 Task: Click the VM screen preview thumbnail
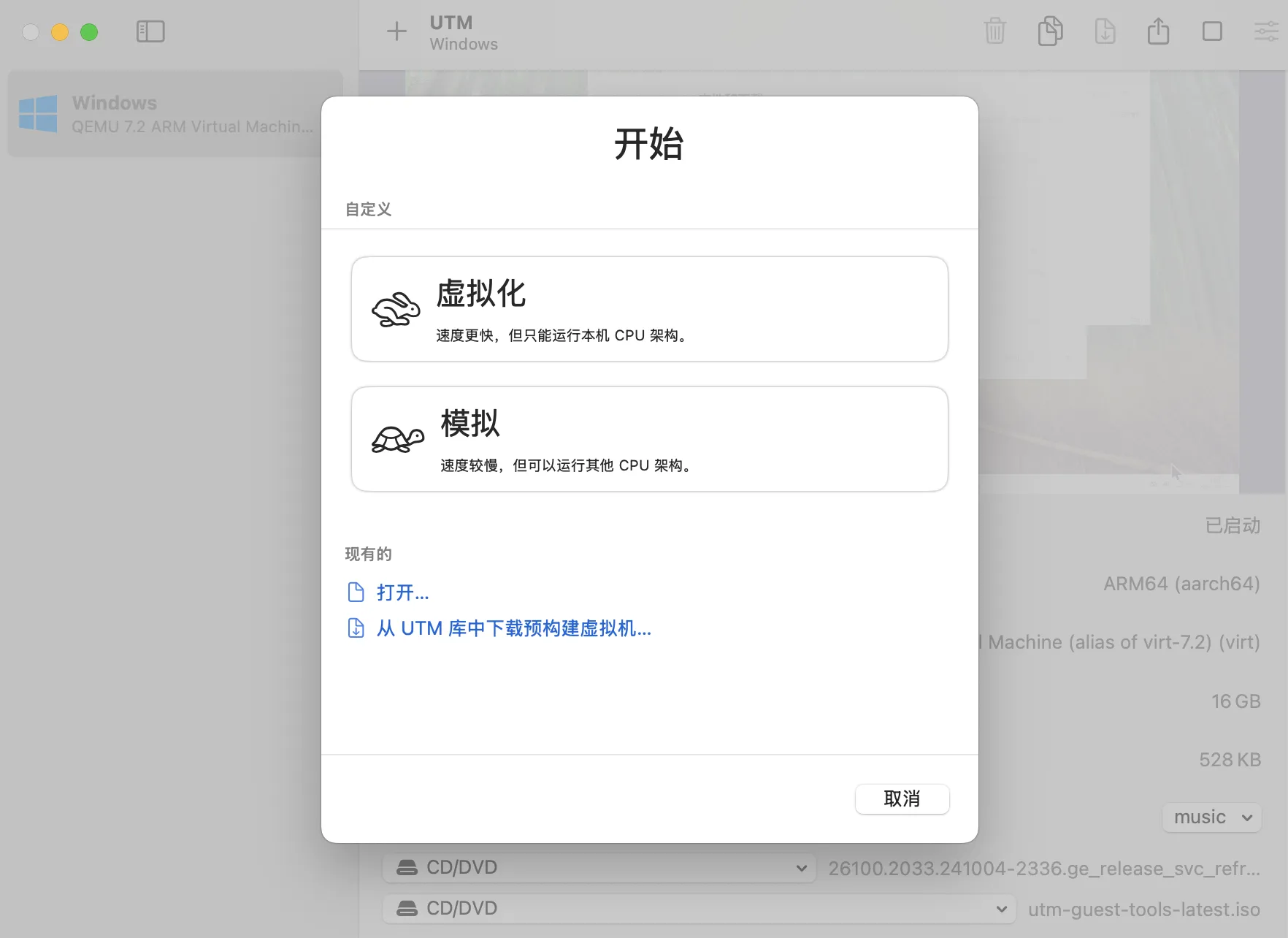[x=1132, y=292]
